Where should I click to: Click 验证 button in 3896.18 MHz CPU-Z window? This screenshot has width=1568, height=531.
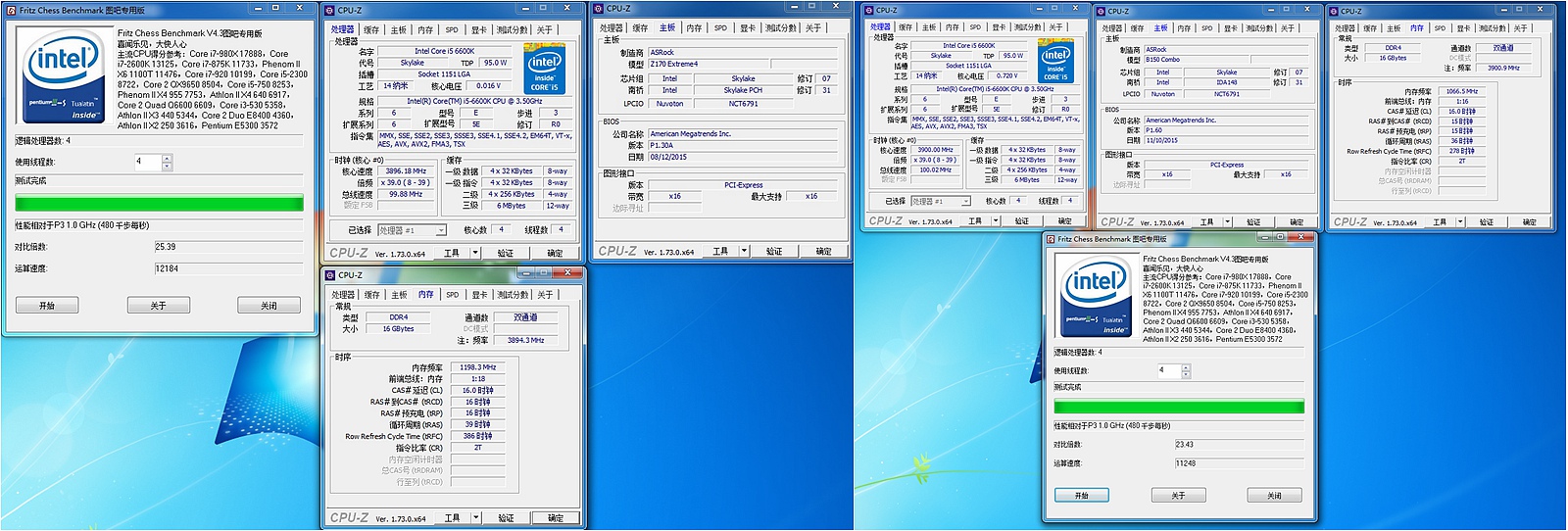(x=506, y=253)
